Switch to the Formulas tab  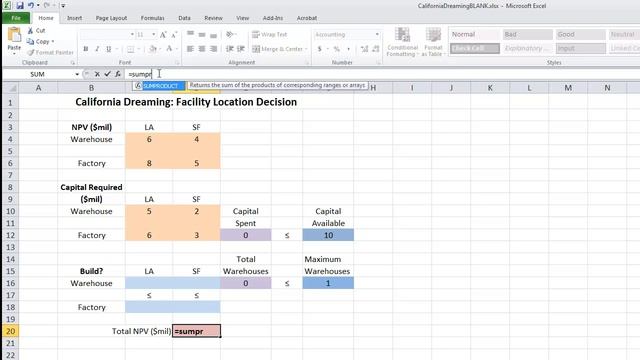coord(152,18)
